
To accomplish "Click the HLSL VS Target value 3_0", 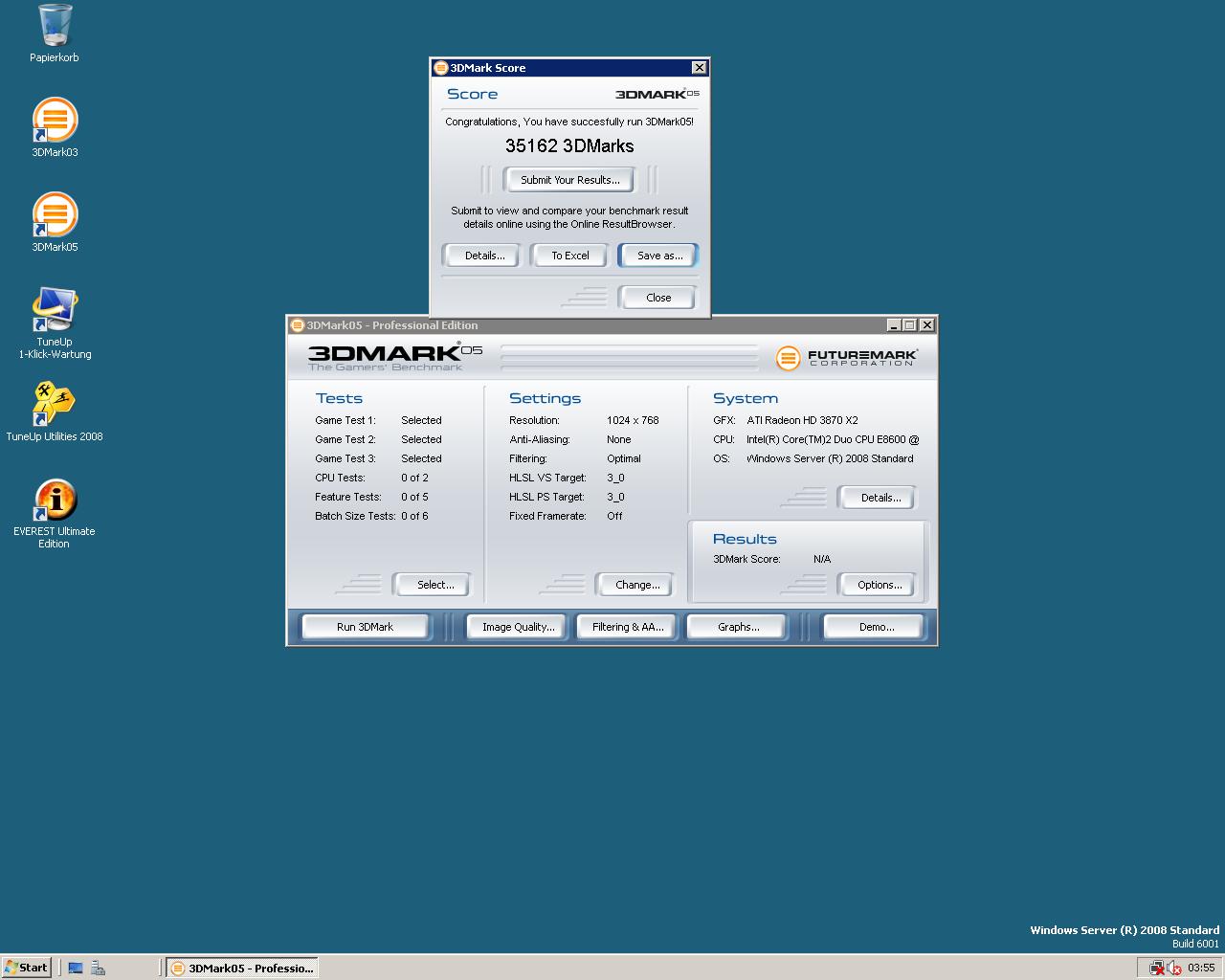I will [x=615, y=478].
